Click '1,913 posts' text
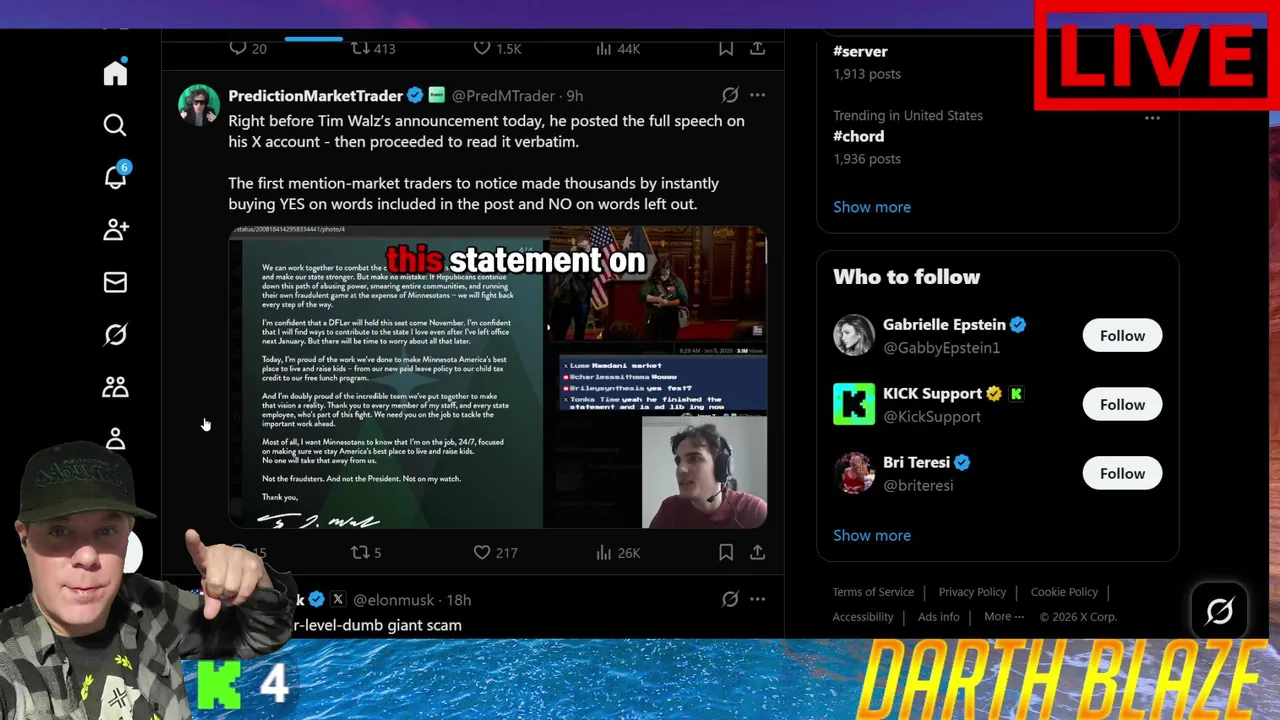 [x=866, y=73]
